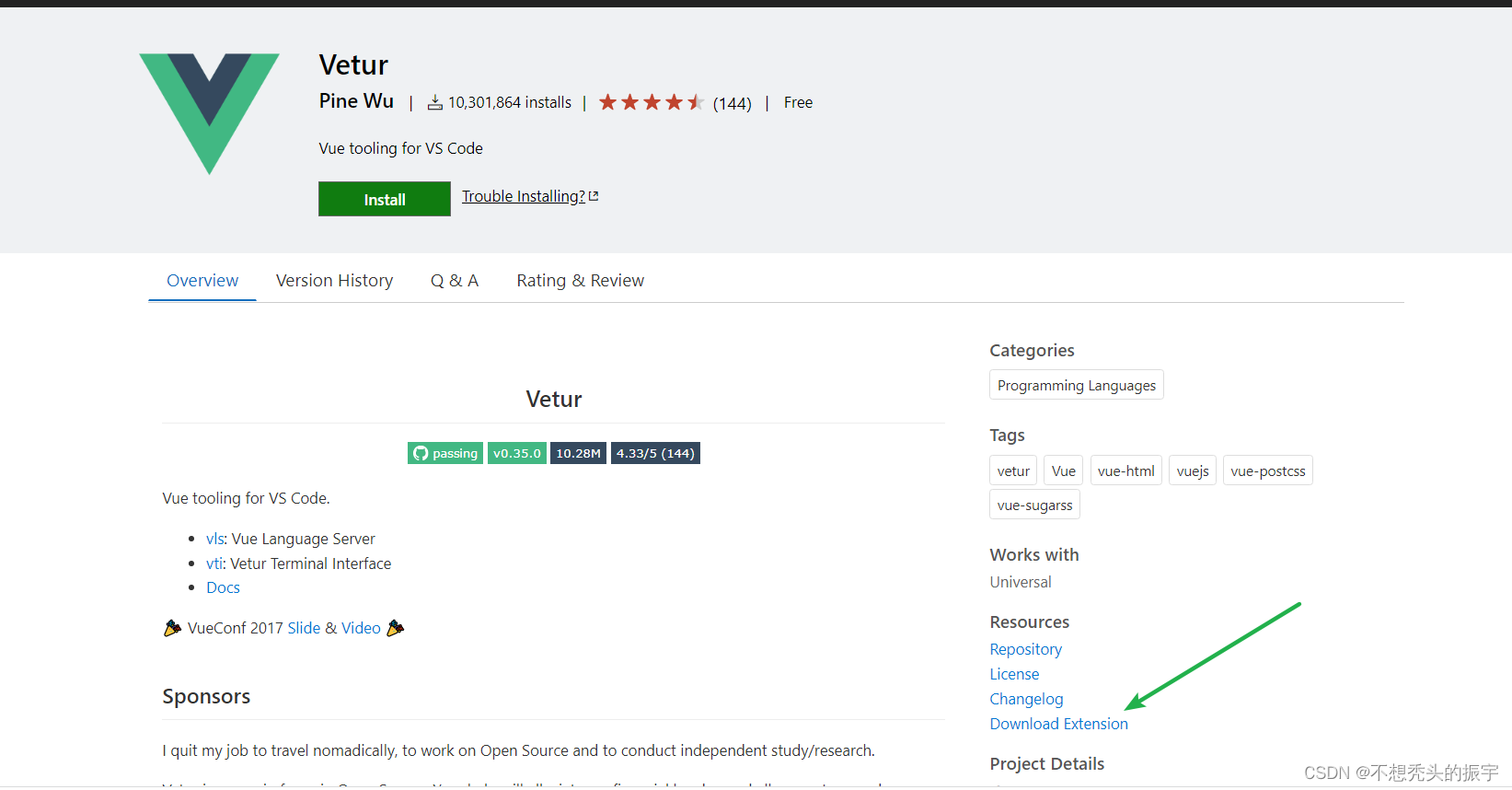Click the v0.35.0 version badge
Image resolution: width=1512 pixels, height=790 pixels.
516,453
